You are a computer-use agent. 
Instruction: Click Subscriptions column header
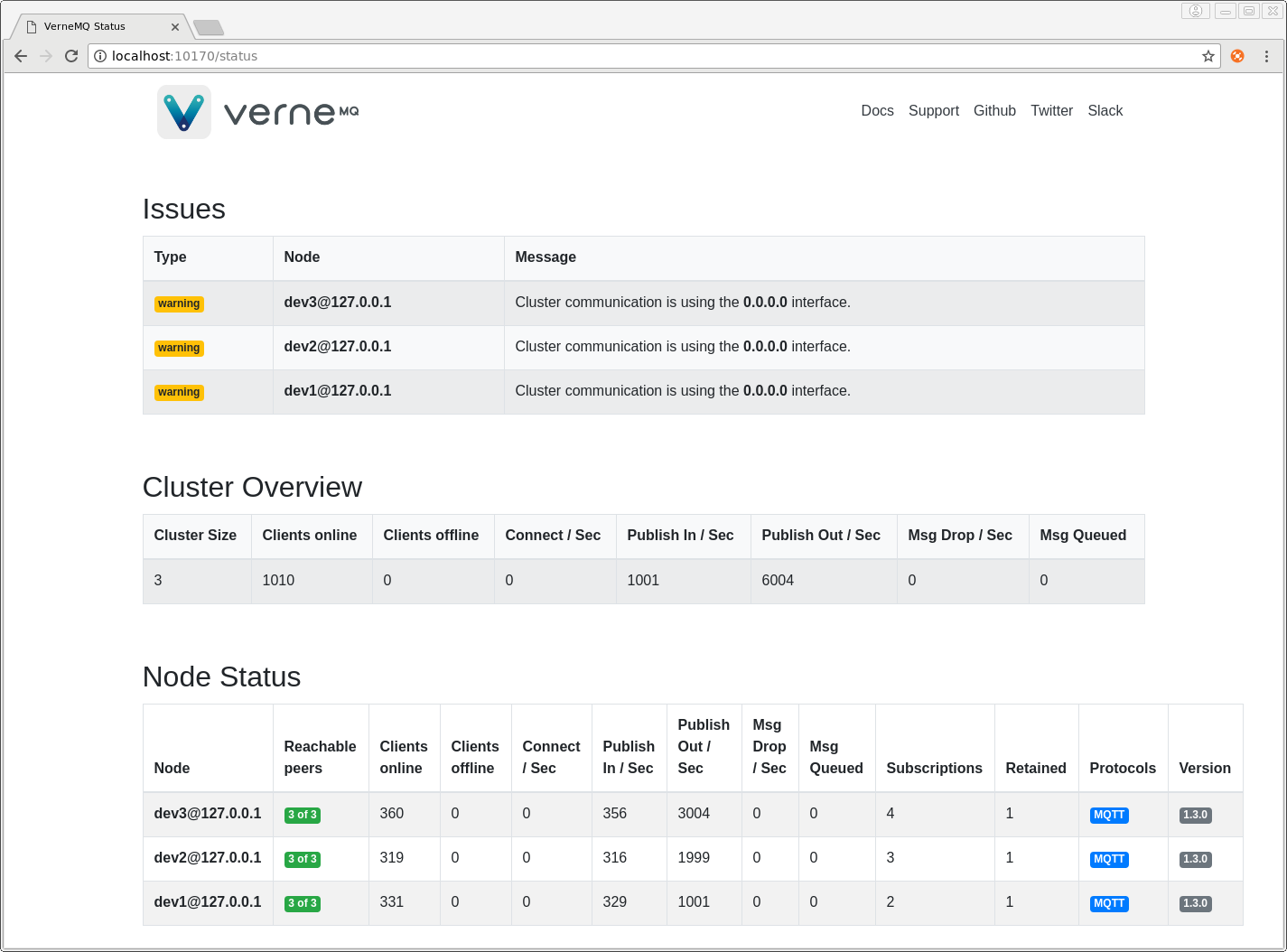click(x=934, y=769)
